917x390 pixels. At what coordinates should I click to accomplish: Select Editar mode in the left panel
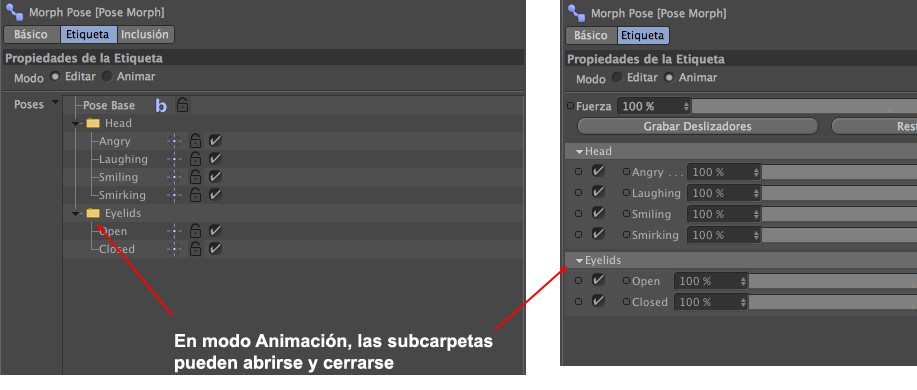(x=56, y=77)
